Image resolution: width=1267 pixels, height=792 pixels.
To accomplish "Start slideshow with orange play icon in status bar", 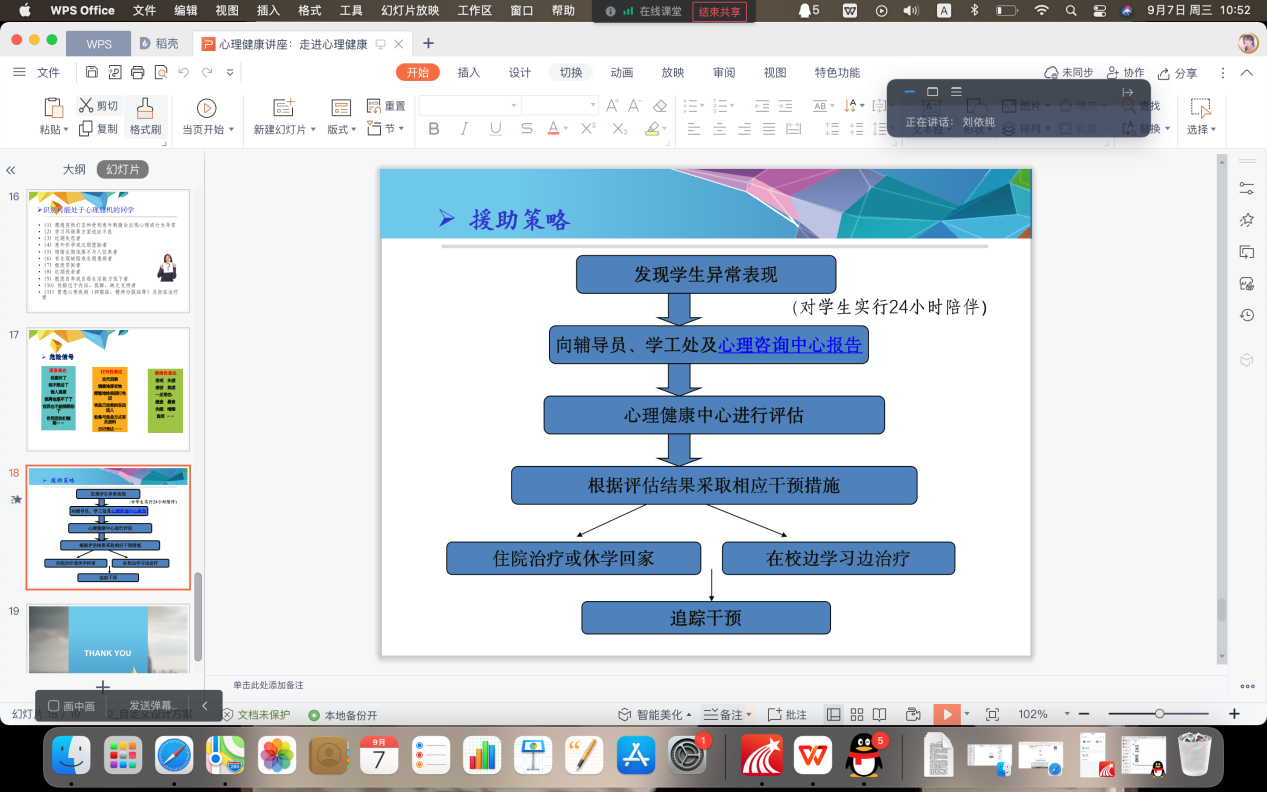I will point(945,714).
